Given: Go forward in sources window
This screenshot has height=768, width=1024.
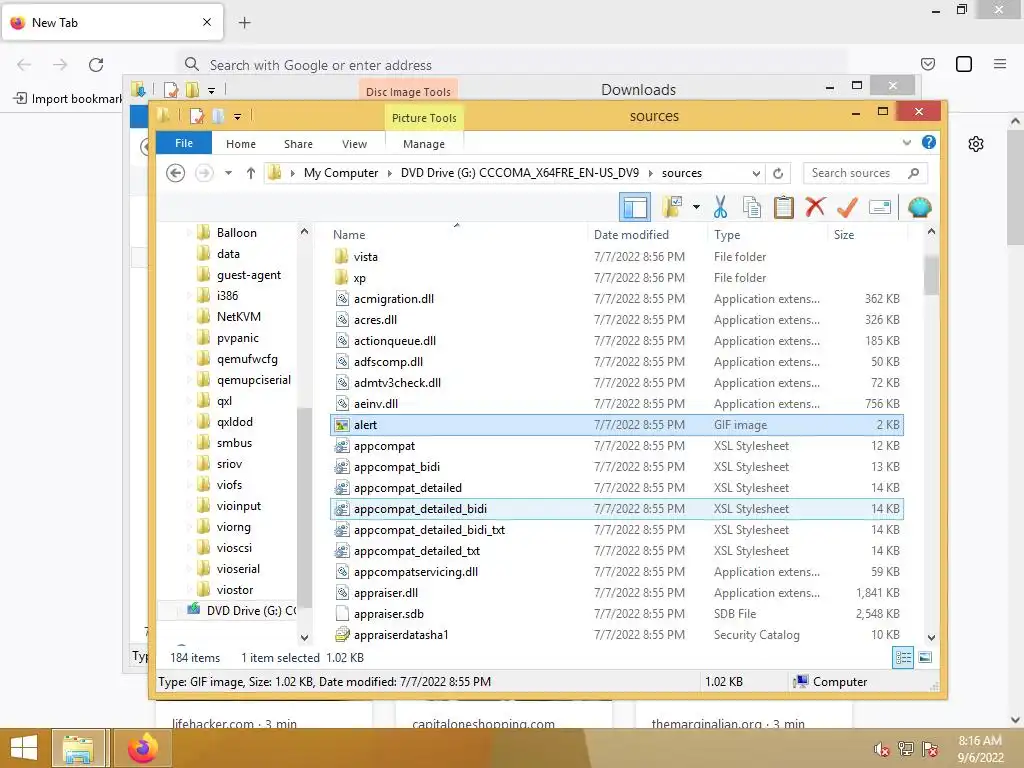Looking at the screenshot, I should 204,173.
